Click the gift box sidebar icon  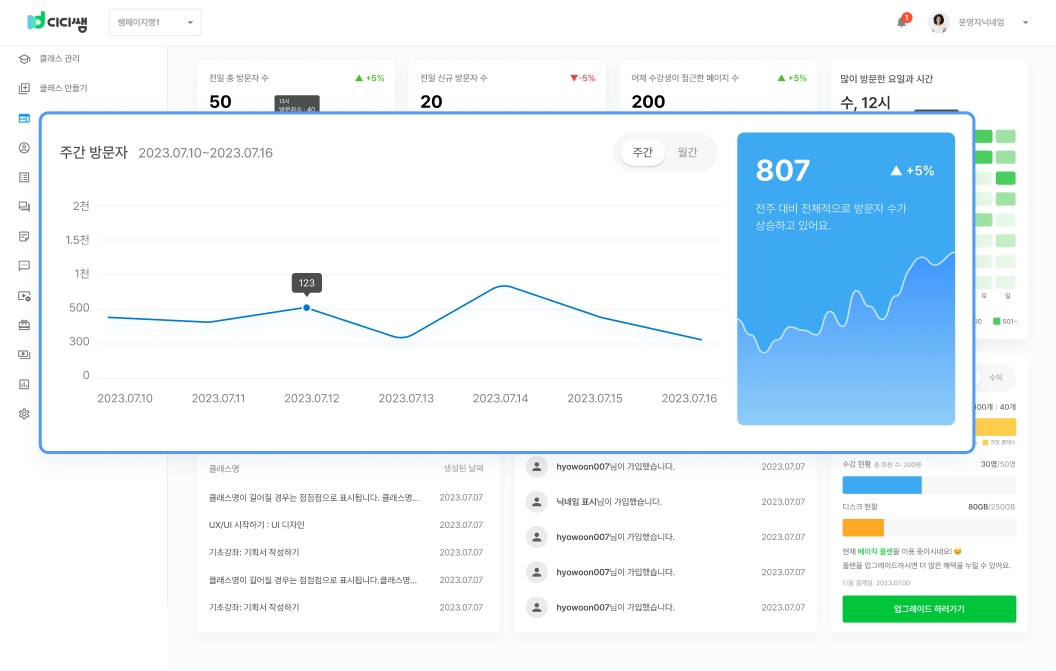pos(24,325)
